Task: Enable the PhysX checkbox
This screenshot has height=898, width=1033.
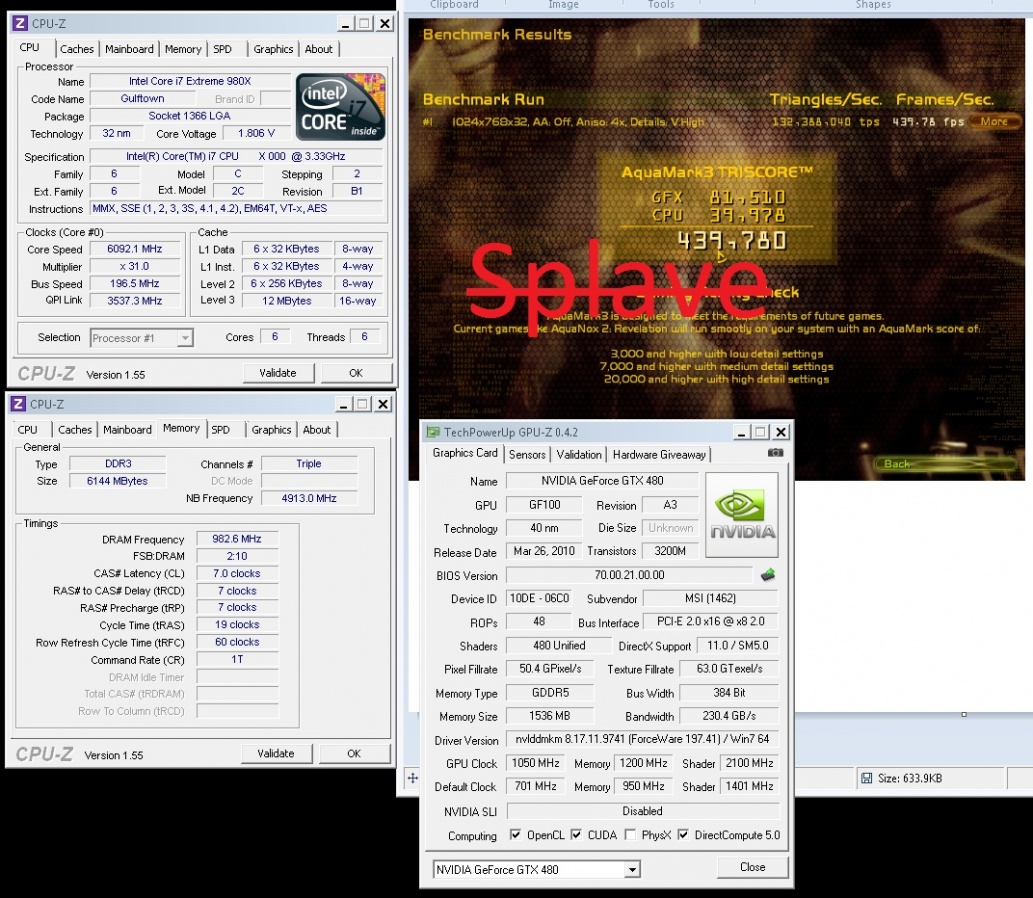Action: coord(630,835)
